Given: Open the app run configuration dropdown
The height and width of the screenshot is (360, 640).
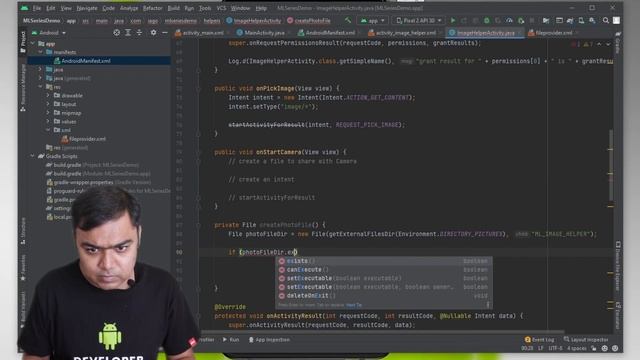Looking at the screenshot, I should [373, 20].
